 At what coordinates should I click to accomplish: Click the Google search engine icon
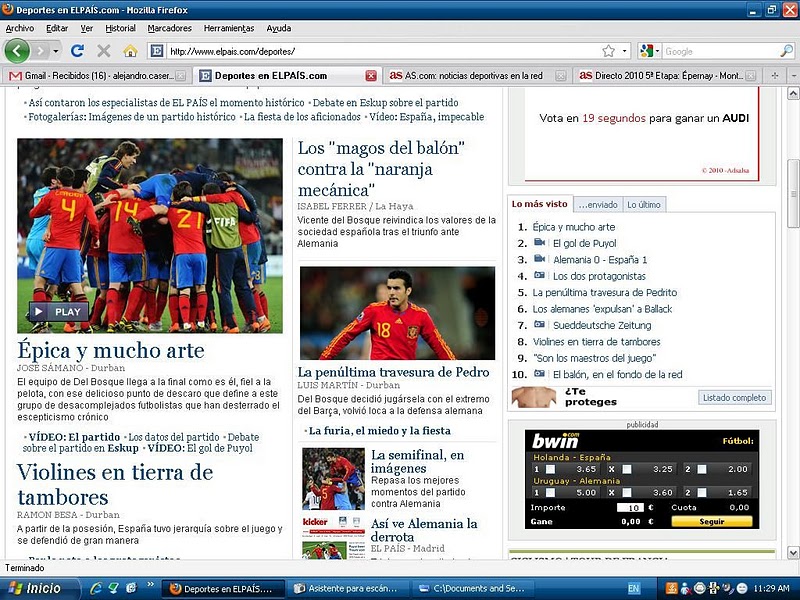pyautogui.click(x=647, y=51)
